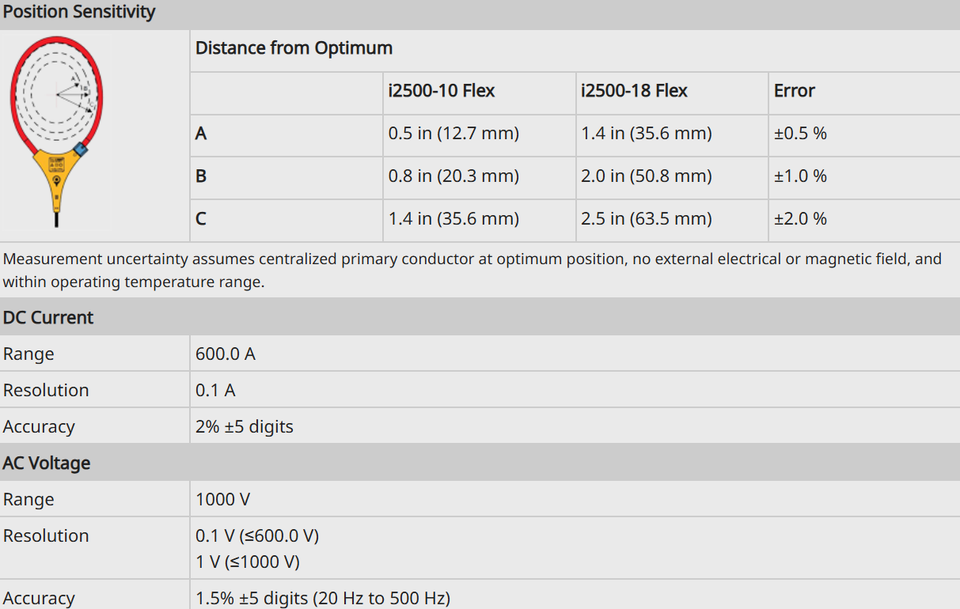
Task: Click the 1000 V range value
Action: [x=223, y=499]
